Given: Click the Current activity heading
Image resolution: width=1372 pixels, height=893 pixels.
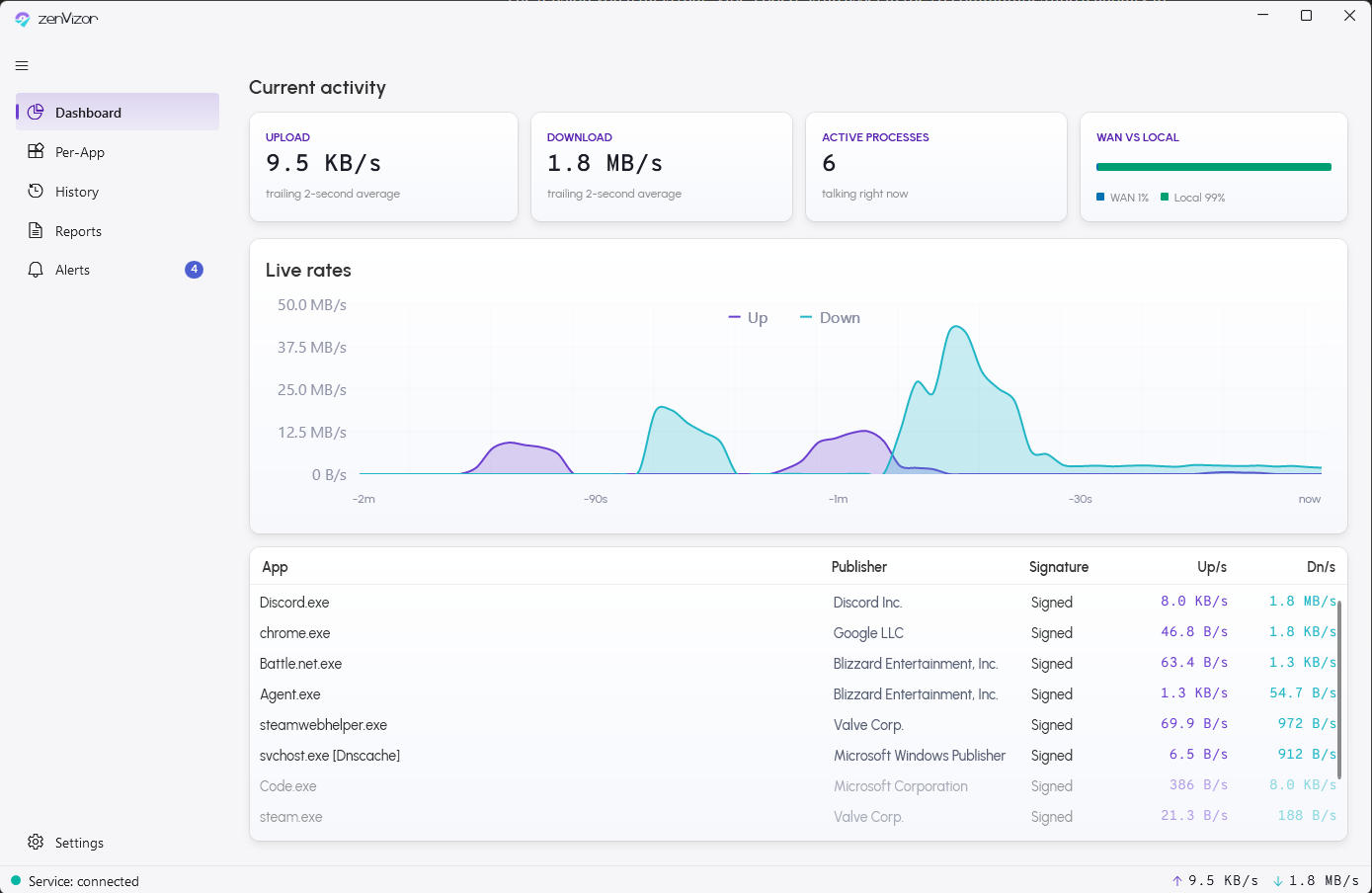Looking at the screenshot, I should (x=317, y=87).
